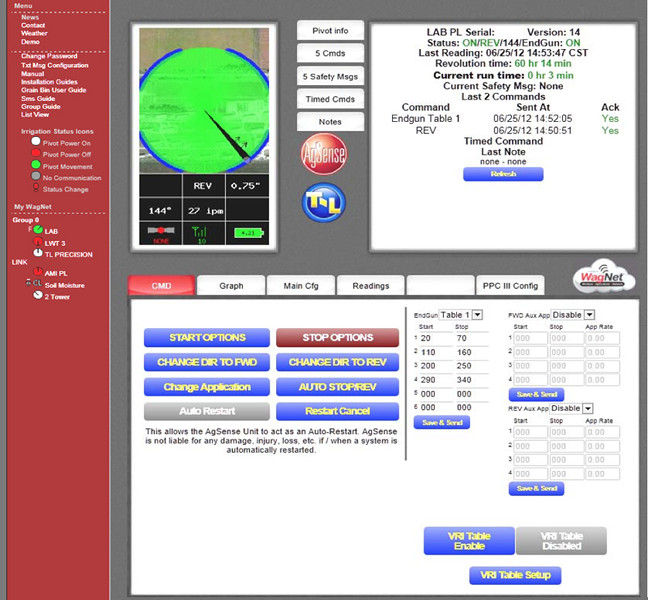648x600 pixels.
Task: Open the REV Aux App dropdown
Action: pos(573,408)
